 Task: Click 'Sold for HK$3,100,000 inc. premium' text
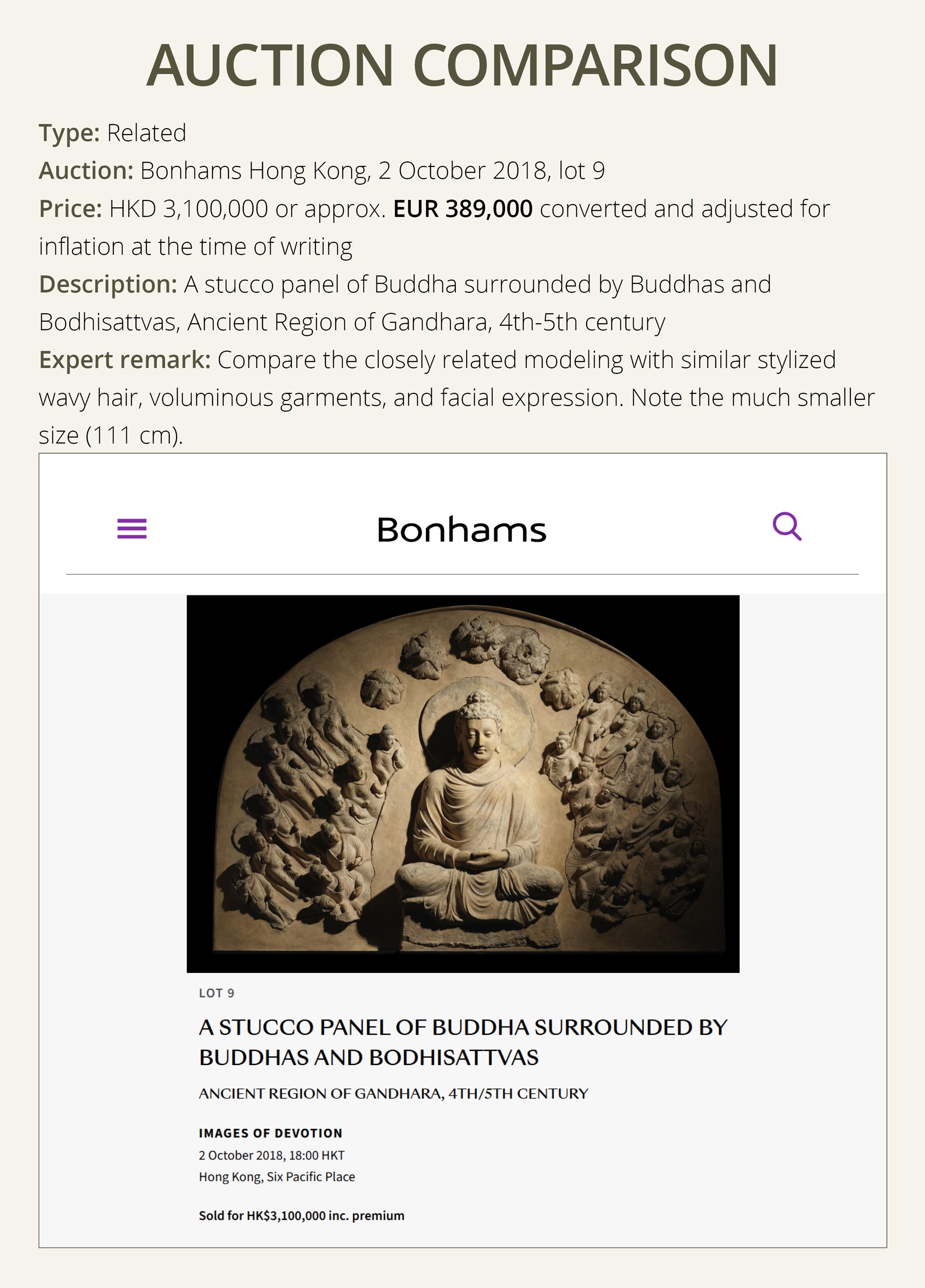point(301,1216)
